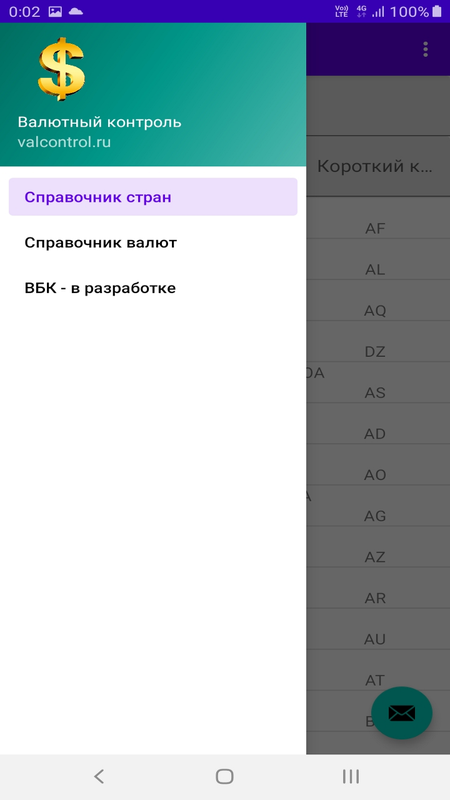Tap the gold dollar sign logo
This screenshot has width=450, height=800.
62,68
